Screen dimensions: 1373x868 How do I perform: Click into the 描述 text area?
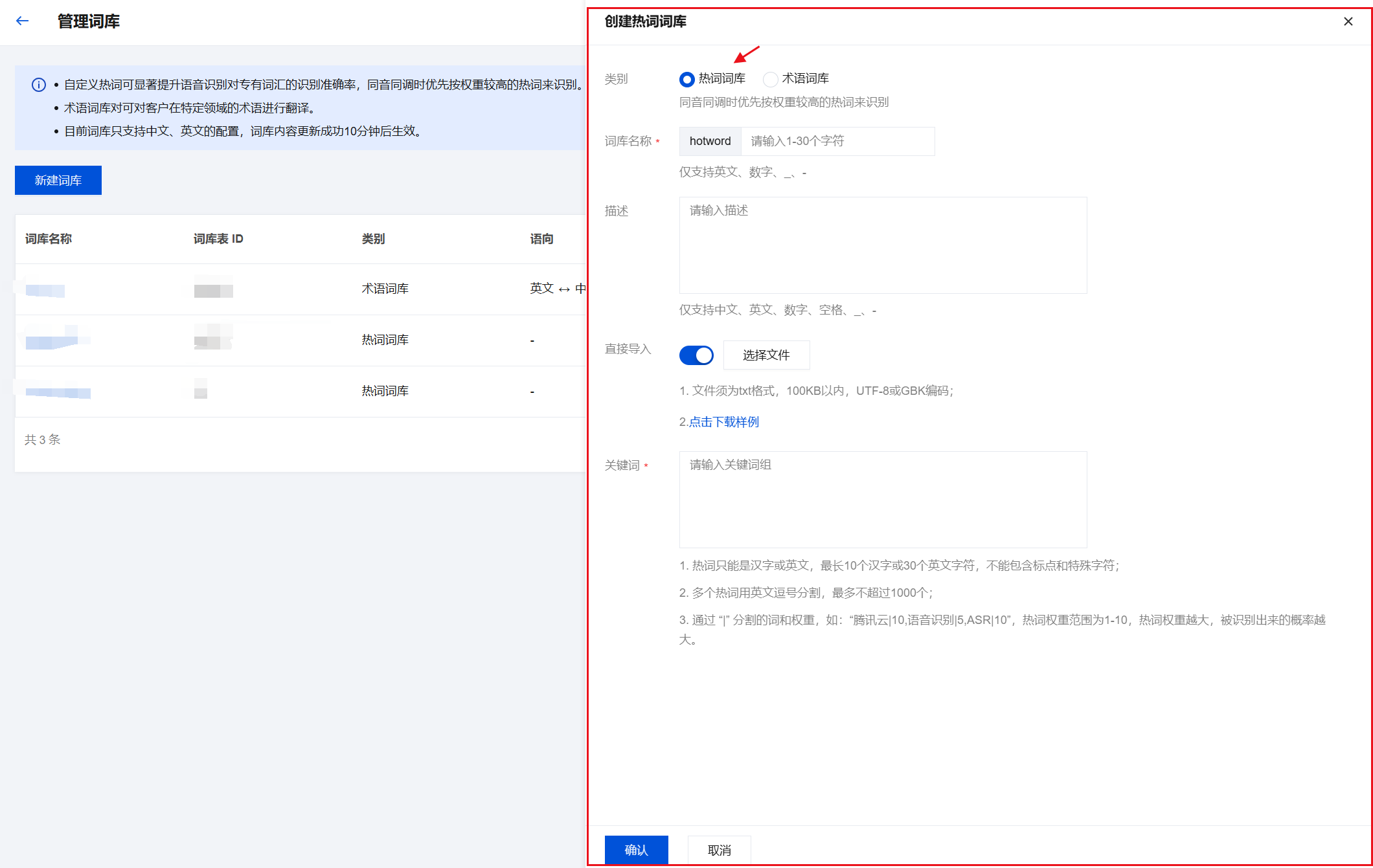(882, 245)
